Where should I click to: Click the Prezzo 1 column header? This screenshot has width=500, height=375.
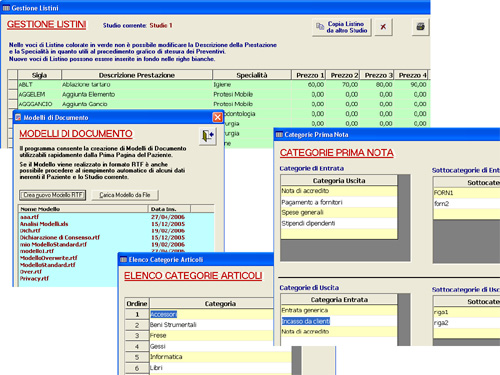309,75
